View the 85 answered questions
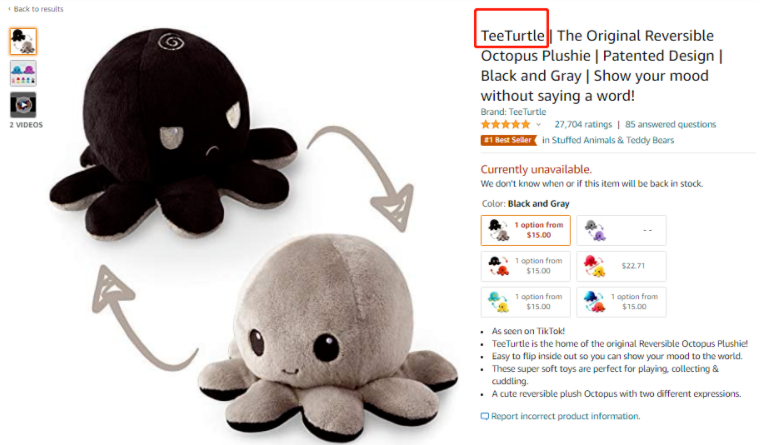Image resolution: width=763 pixels, height=445 pixels. coord(670,124)
